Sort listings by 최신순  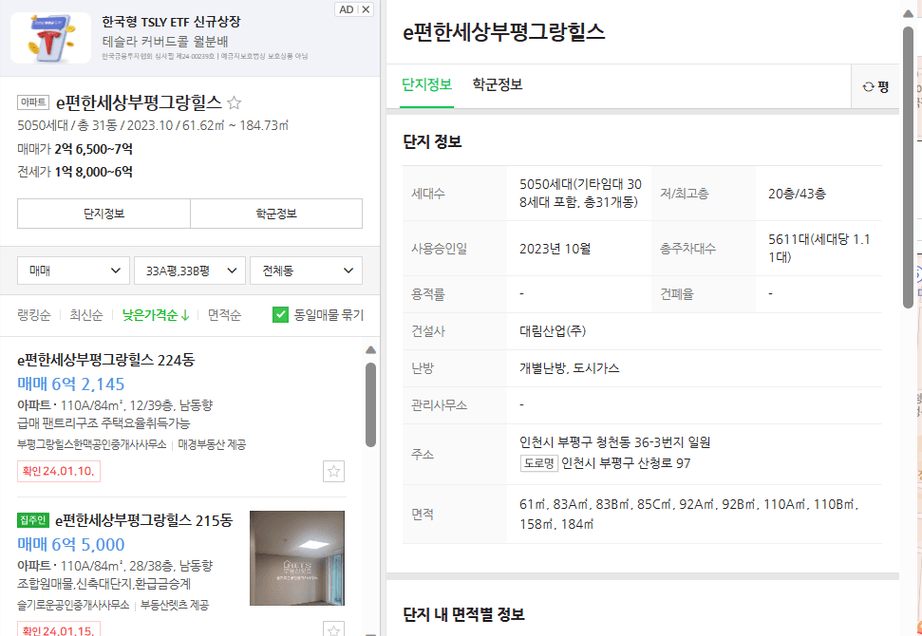click(86, 315)
